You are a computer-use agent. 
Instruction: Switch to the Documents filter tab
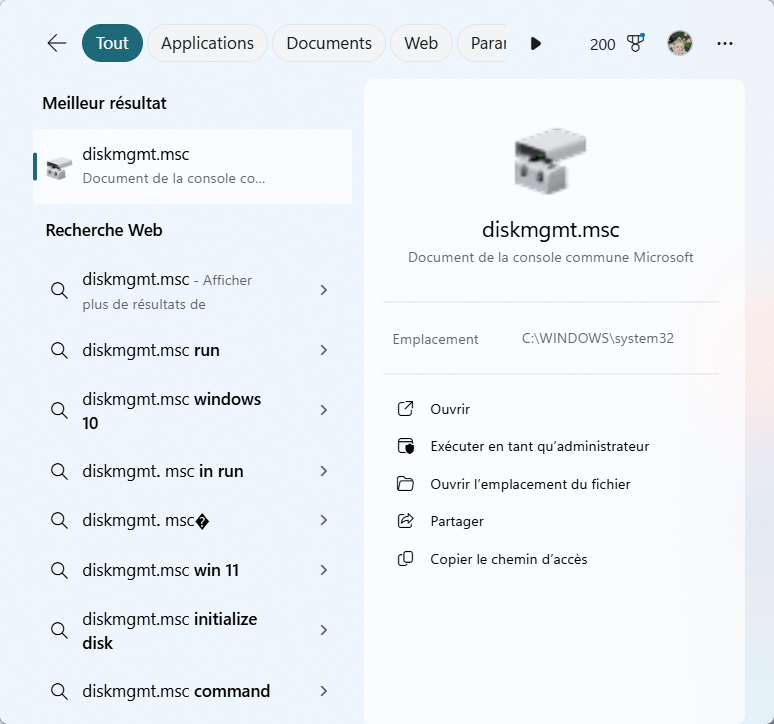point(329,43)
